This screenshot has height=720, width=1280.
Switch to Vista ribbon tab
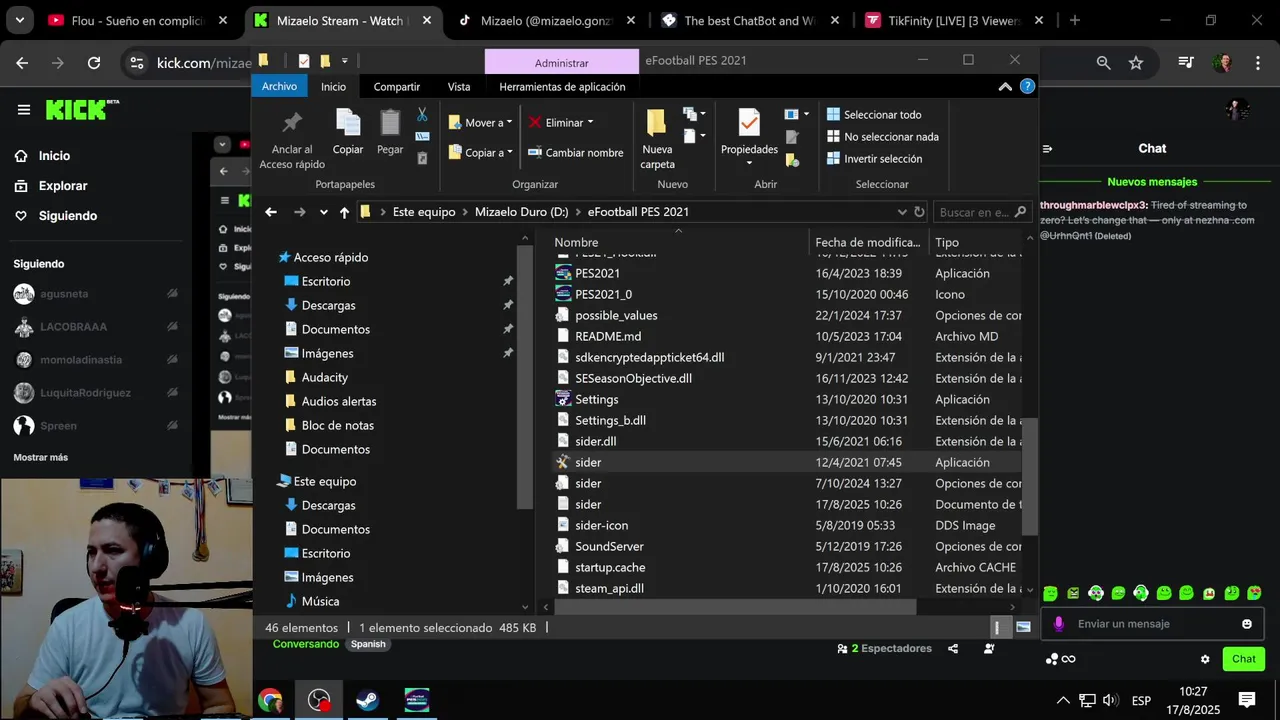pos(459,87)
